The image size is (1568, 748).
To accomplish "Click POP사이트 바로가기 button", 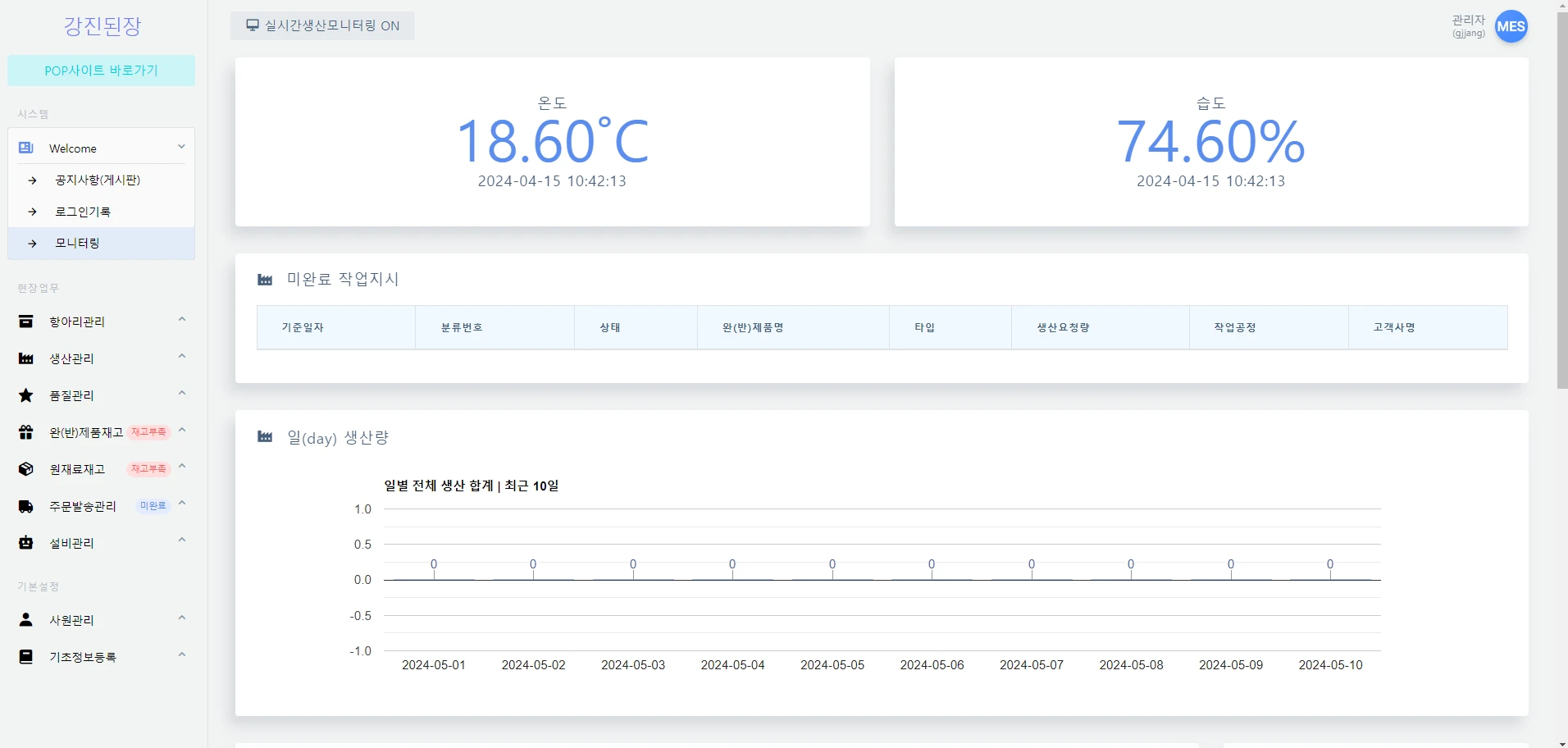I will pyautogui.click(x=102, y=71).
